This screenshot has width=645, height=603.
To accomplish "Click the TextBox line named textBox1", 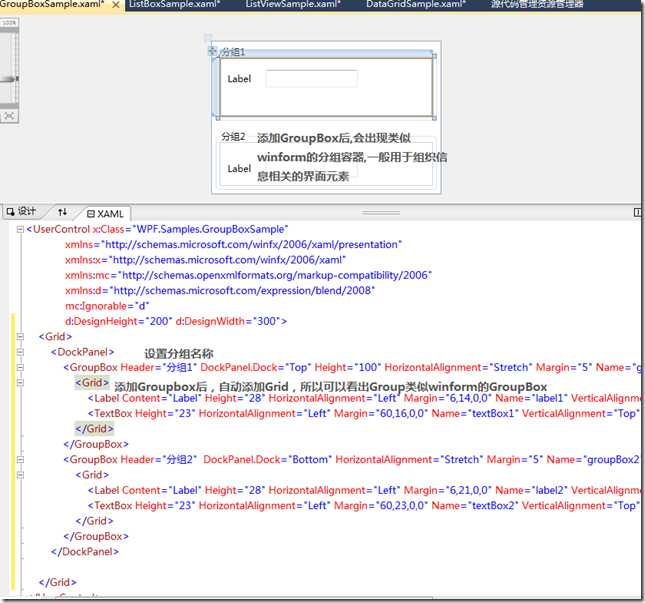I will coord(364,413).
